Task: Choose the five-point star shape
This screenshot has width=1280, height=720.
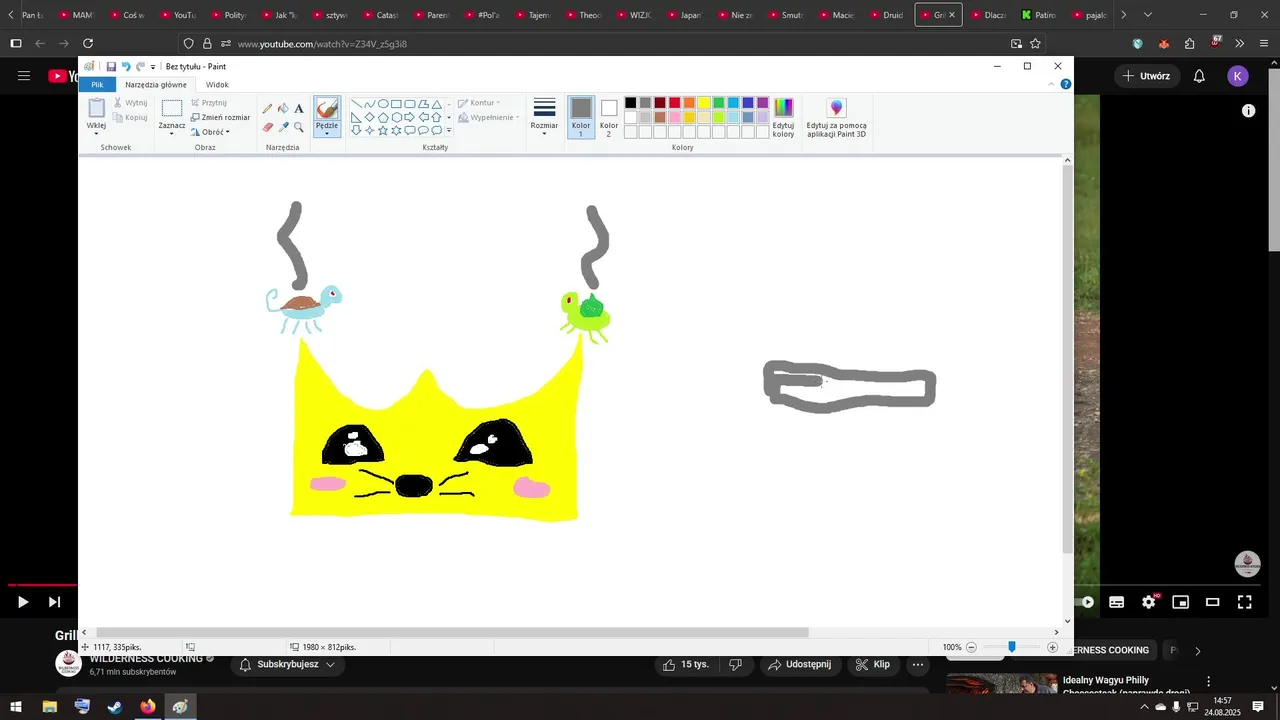Action: coord(383,130)
